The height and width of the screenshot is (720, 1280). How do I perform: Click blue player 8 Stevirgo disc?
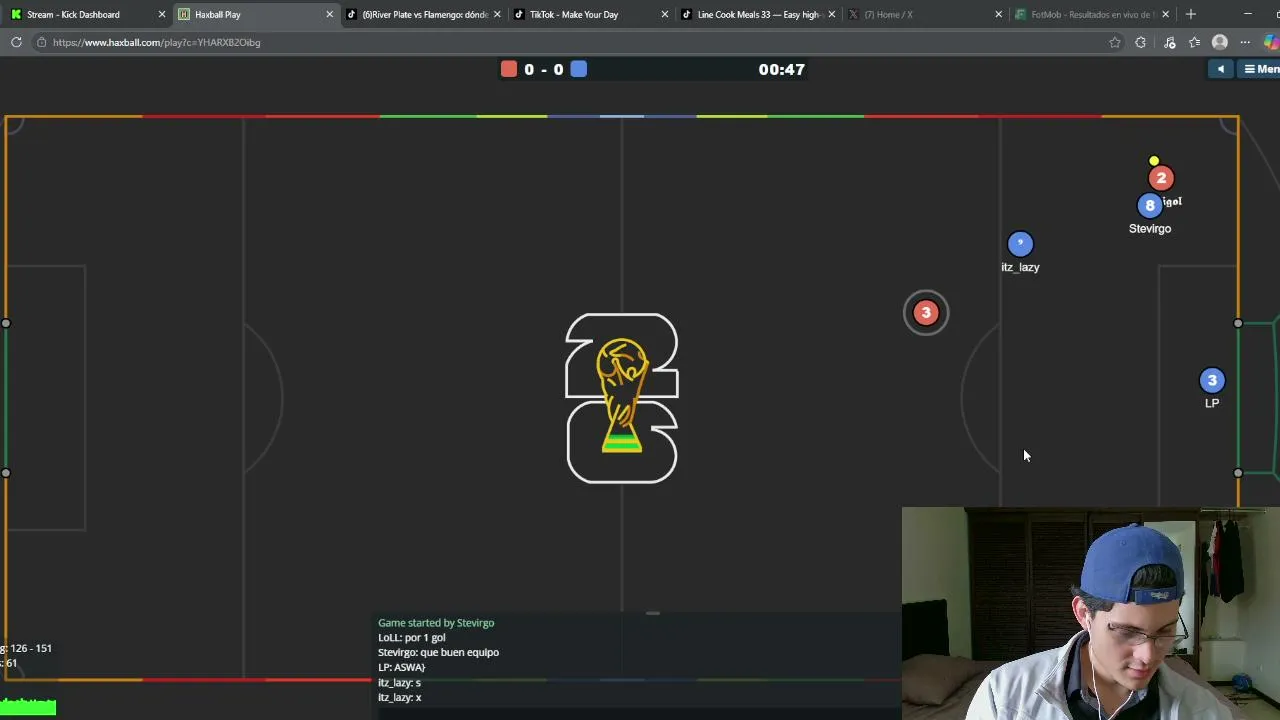(x=1150, y=205)
